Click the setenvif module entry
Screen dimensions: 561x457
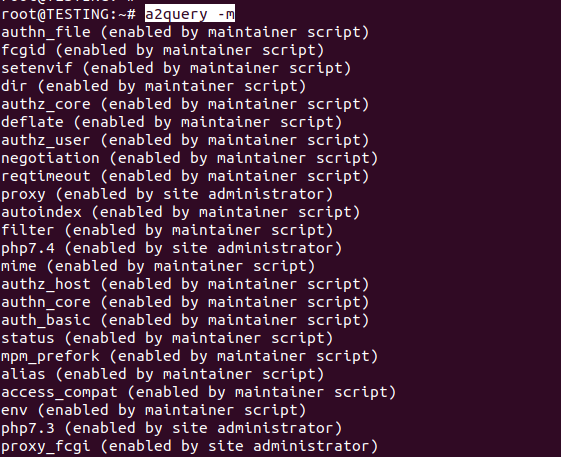tap(176, 68)
